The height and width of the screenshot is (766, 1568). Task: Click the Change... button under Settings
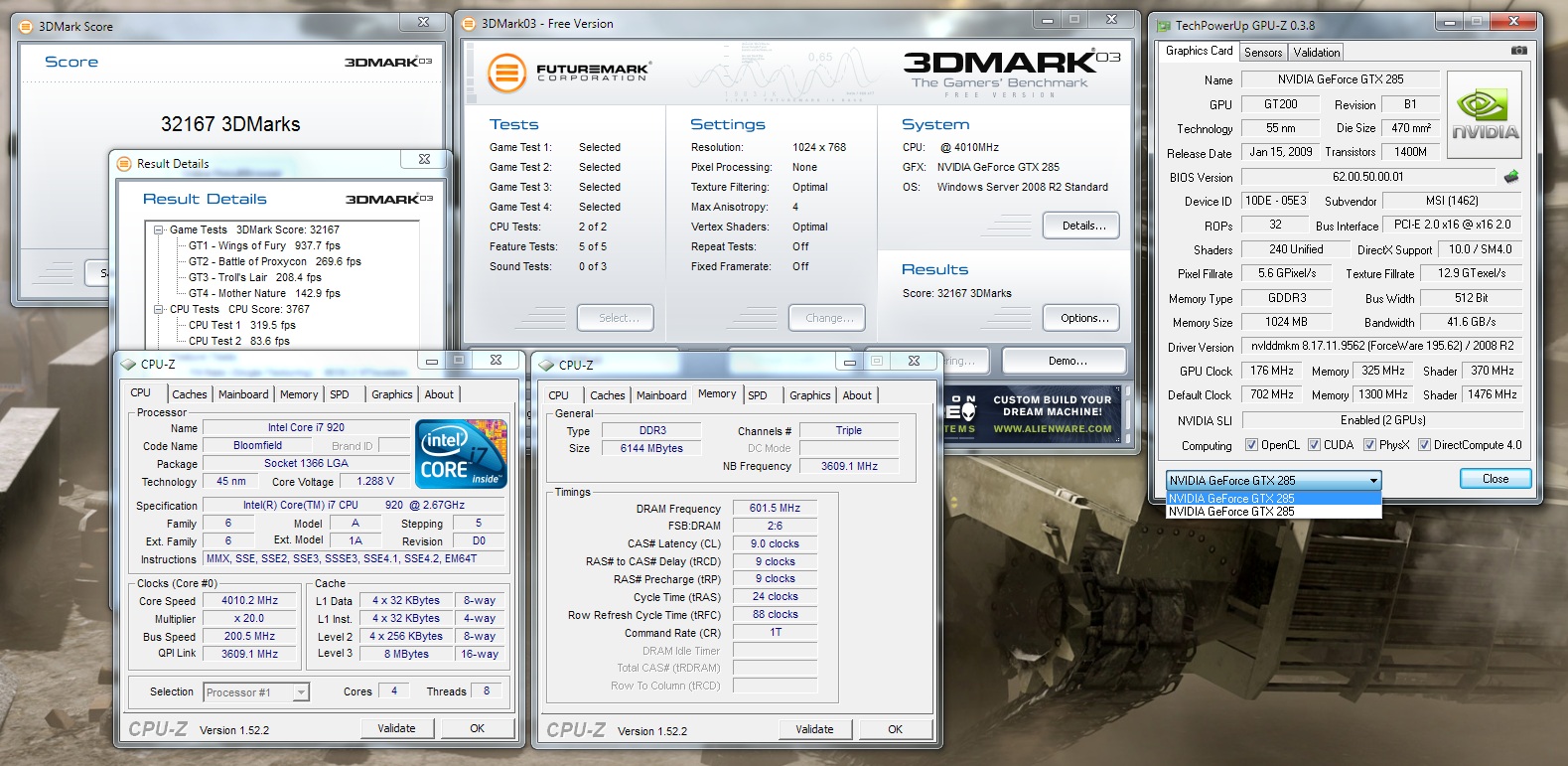point(828,318)
